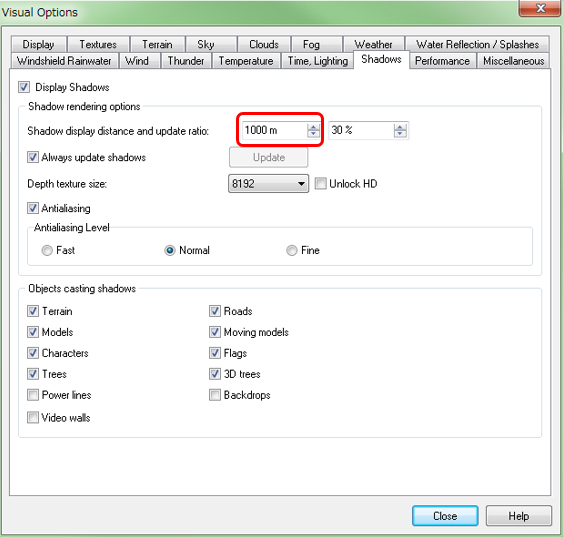563x537 pixels.
Task: Decrease shadow display distance with down arrow
Action: 313,134
